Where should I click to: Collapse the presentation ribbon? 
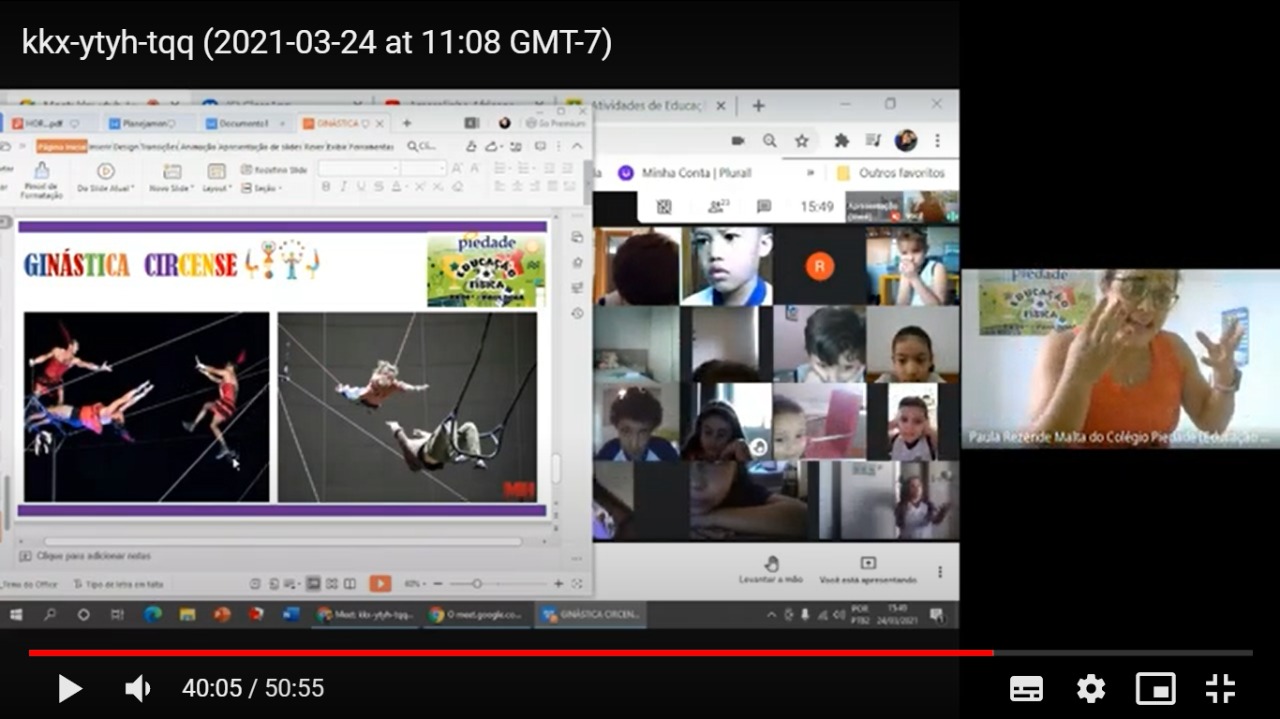coord(577,146)
